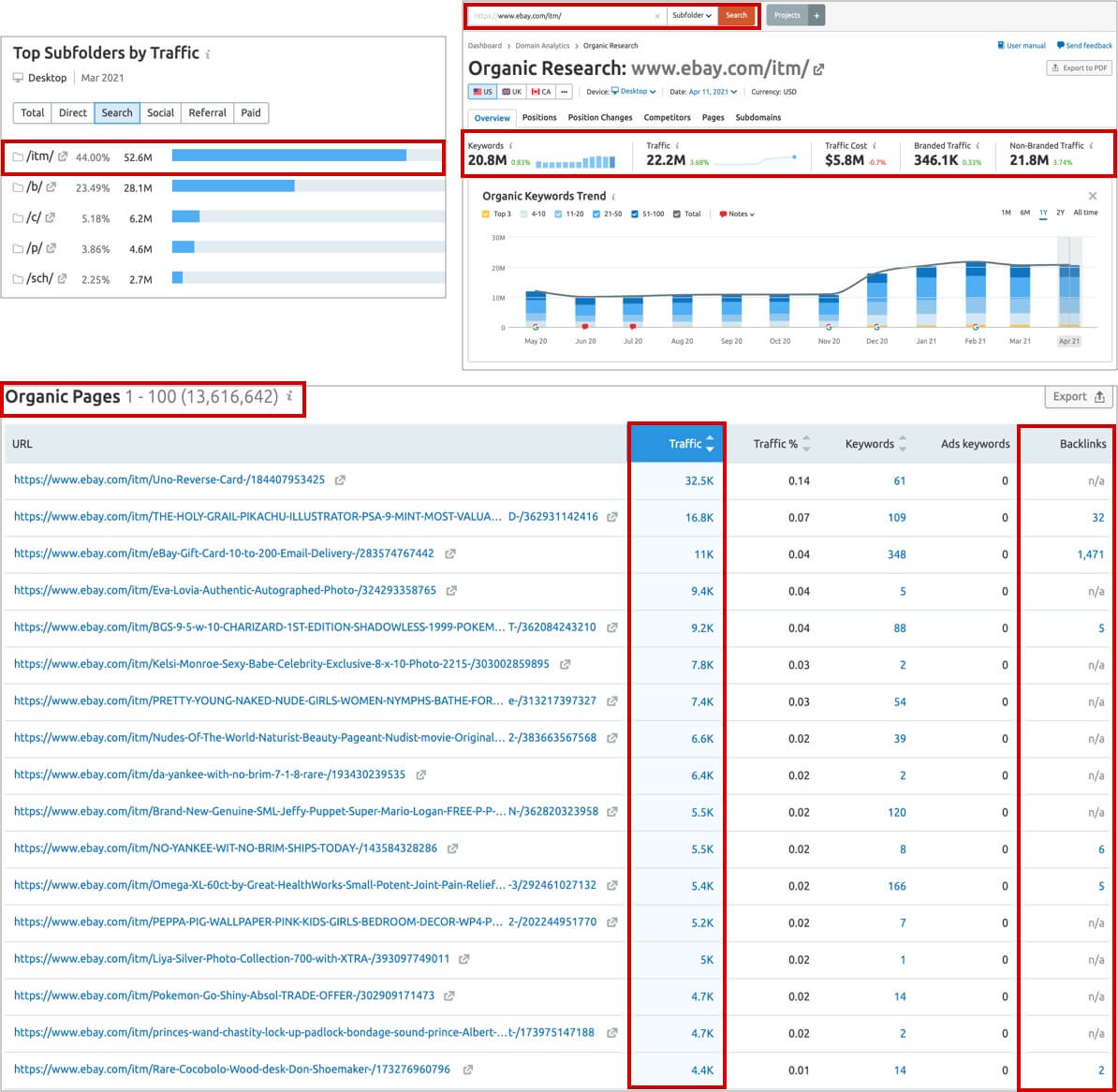The image size is (1118, 1092).
Task: Open external link for Eva-Lovia-Authentic-Autographed-Photo URL
Action: 451,591
